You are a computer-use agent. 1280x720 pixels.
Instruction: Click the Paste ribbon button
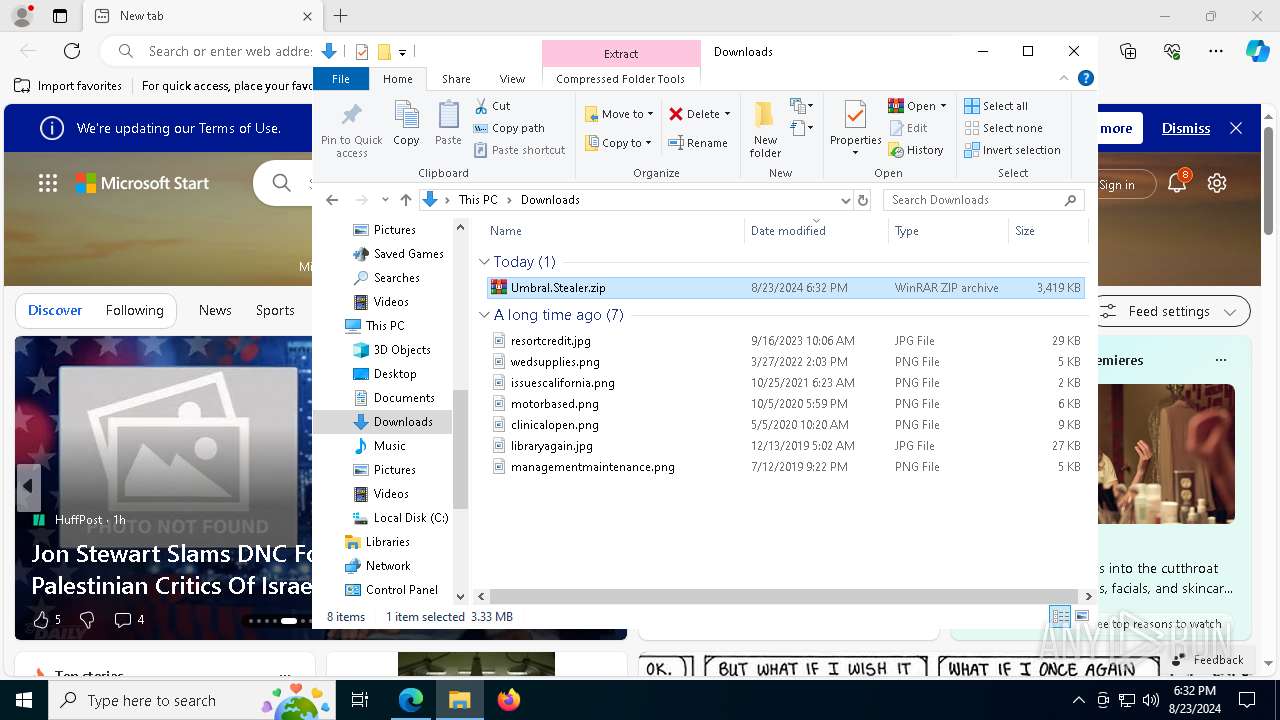tap(448, 124)
